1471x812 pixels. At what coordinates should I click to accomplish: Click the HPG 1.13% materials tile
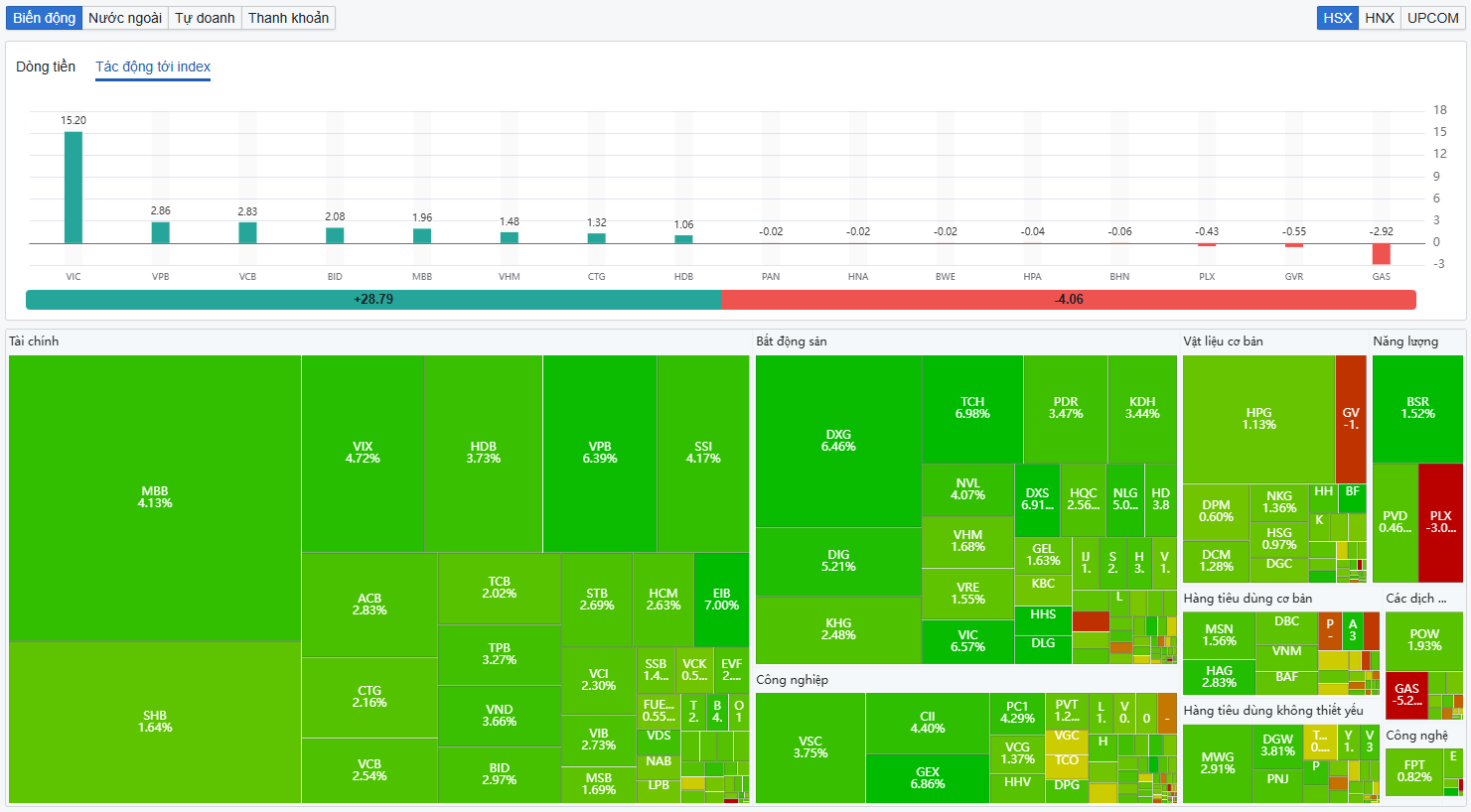(x=1258, y=419)
